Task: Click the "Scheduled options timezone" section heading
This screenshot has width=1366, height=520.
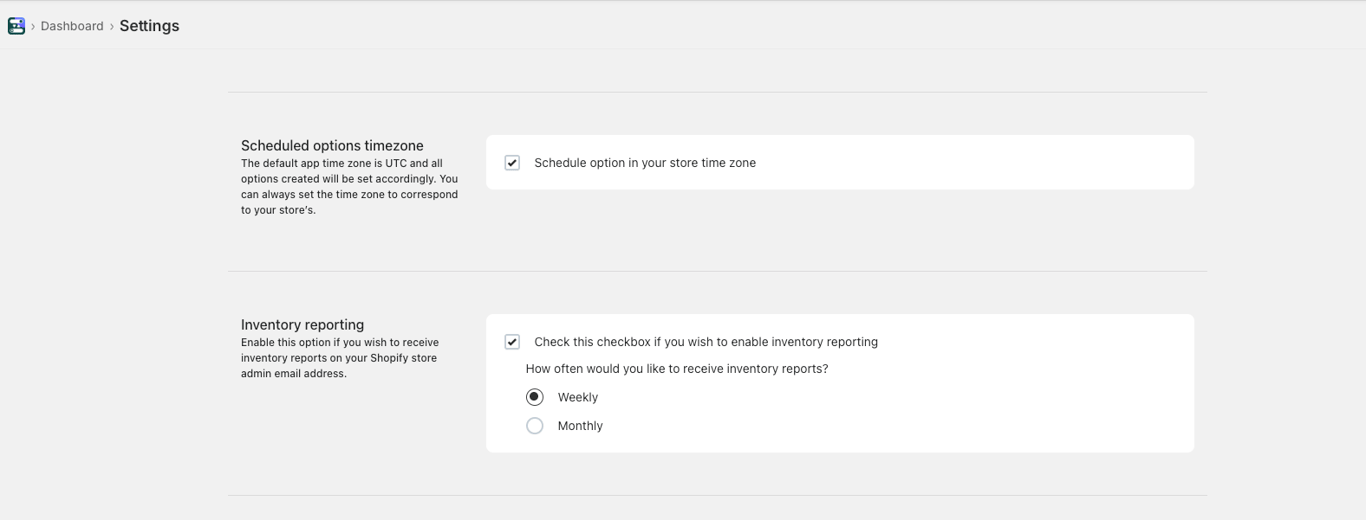Action: pyautogui.click(x=332, y=146)
